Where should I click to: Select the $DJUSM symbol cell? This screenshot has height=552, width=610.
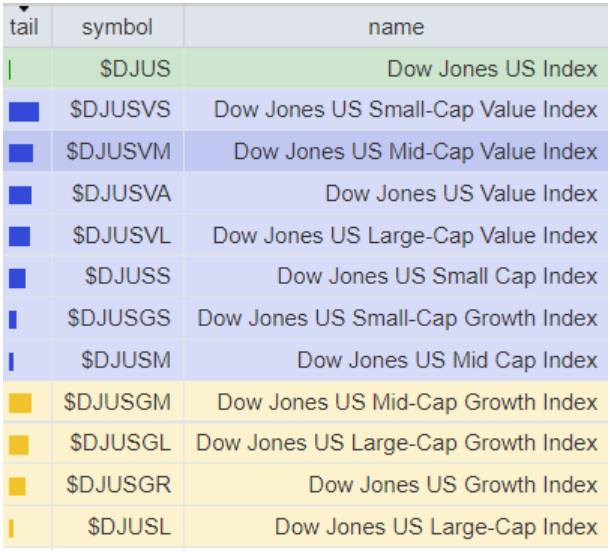coord(126,360)
